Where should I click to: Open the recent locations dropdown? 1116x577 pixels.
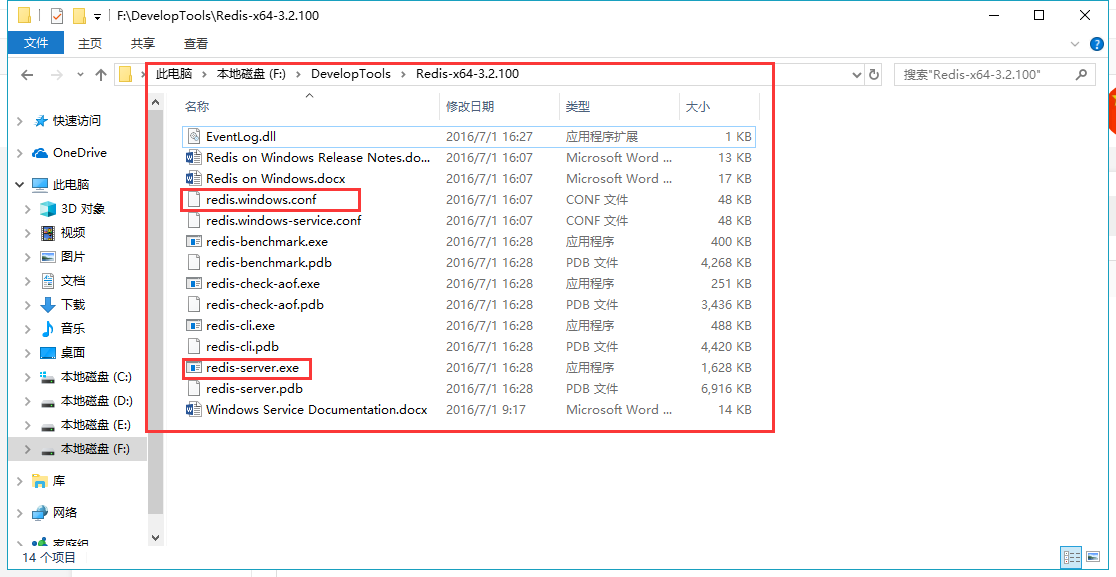click(80, 74)
